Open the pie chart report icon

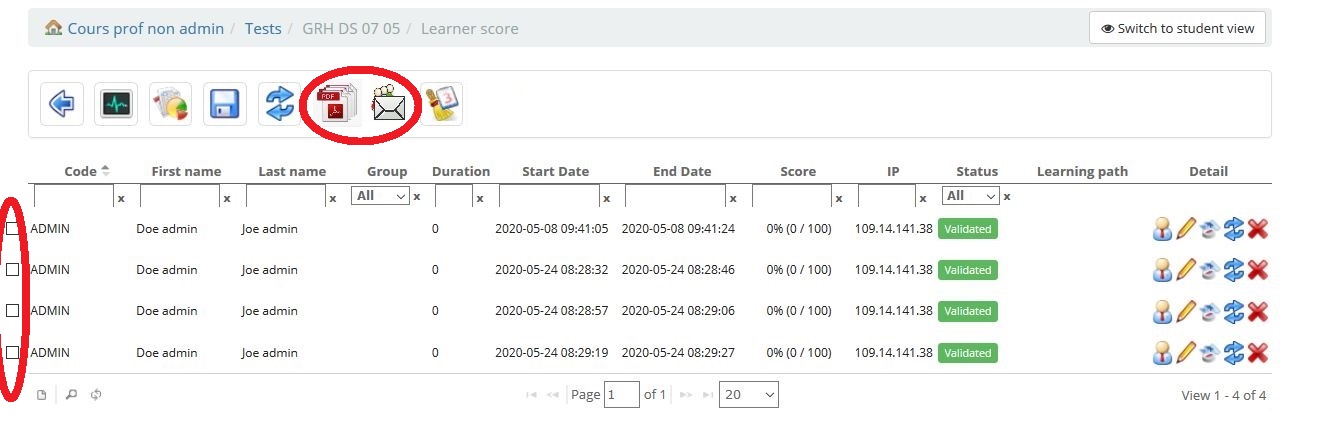point(170,104)
